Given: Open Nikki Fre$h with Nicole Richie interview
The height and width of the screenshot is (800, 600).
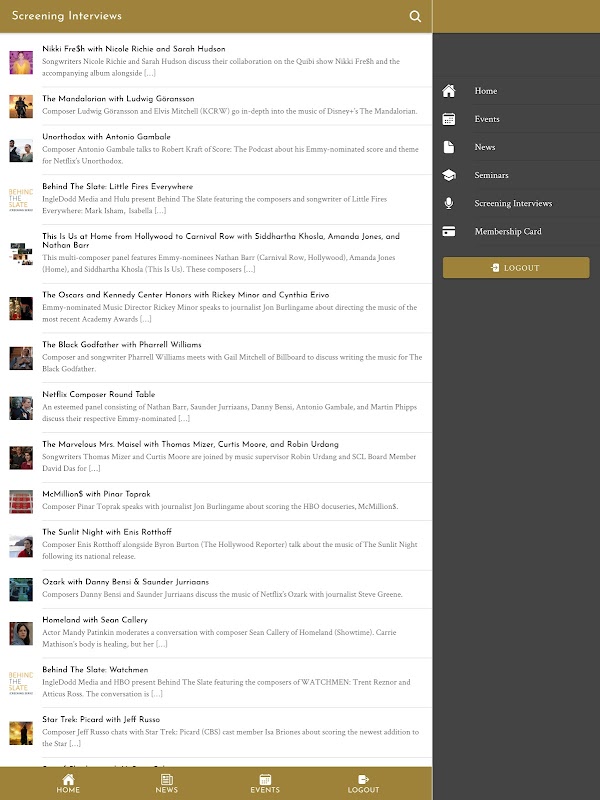Looking at the screenshot, I should tap(216, 61).
